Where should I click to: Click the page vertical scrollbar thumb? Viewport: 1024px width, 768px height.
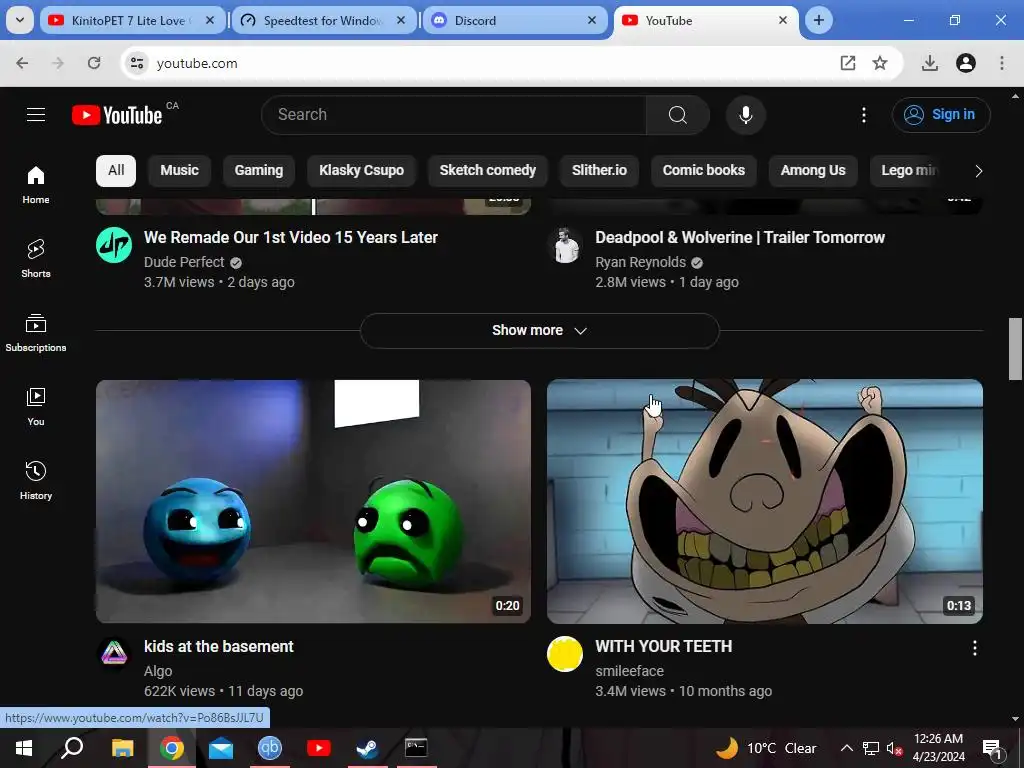[x=1015, y=349]
